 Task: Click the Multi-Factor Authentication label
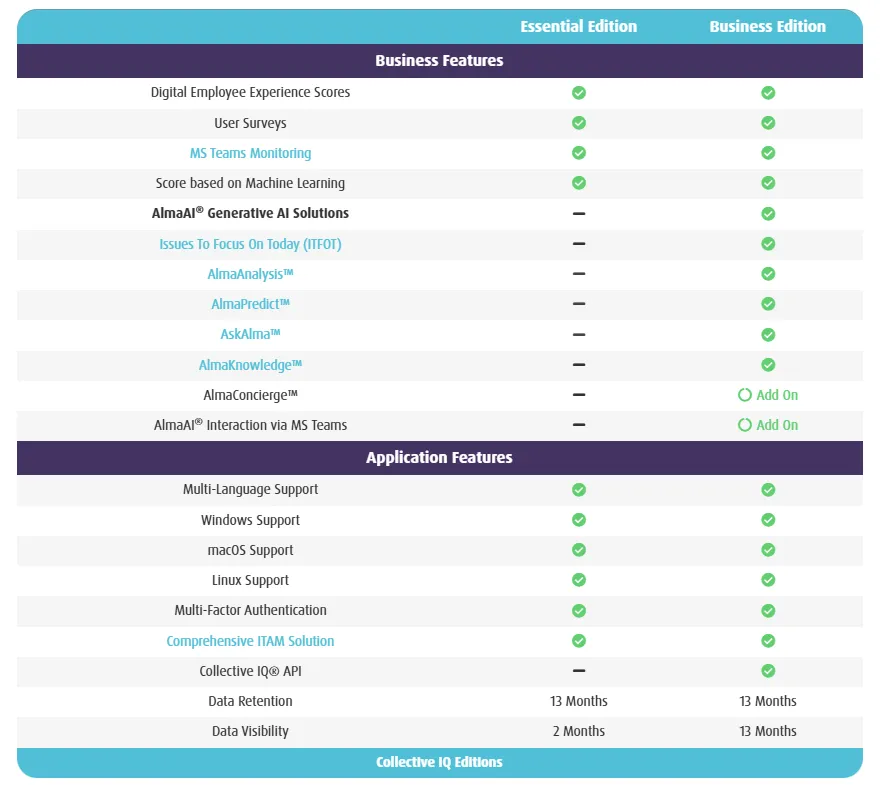pos(250,611)
